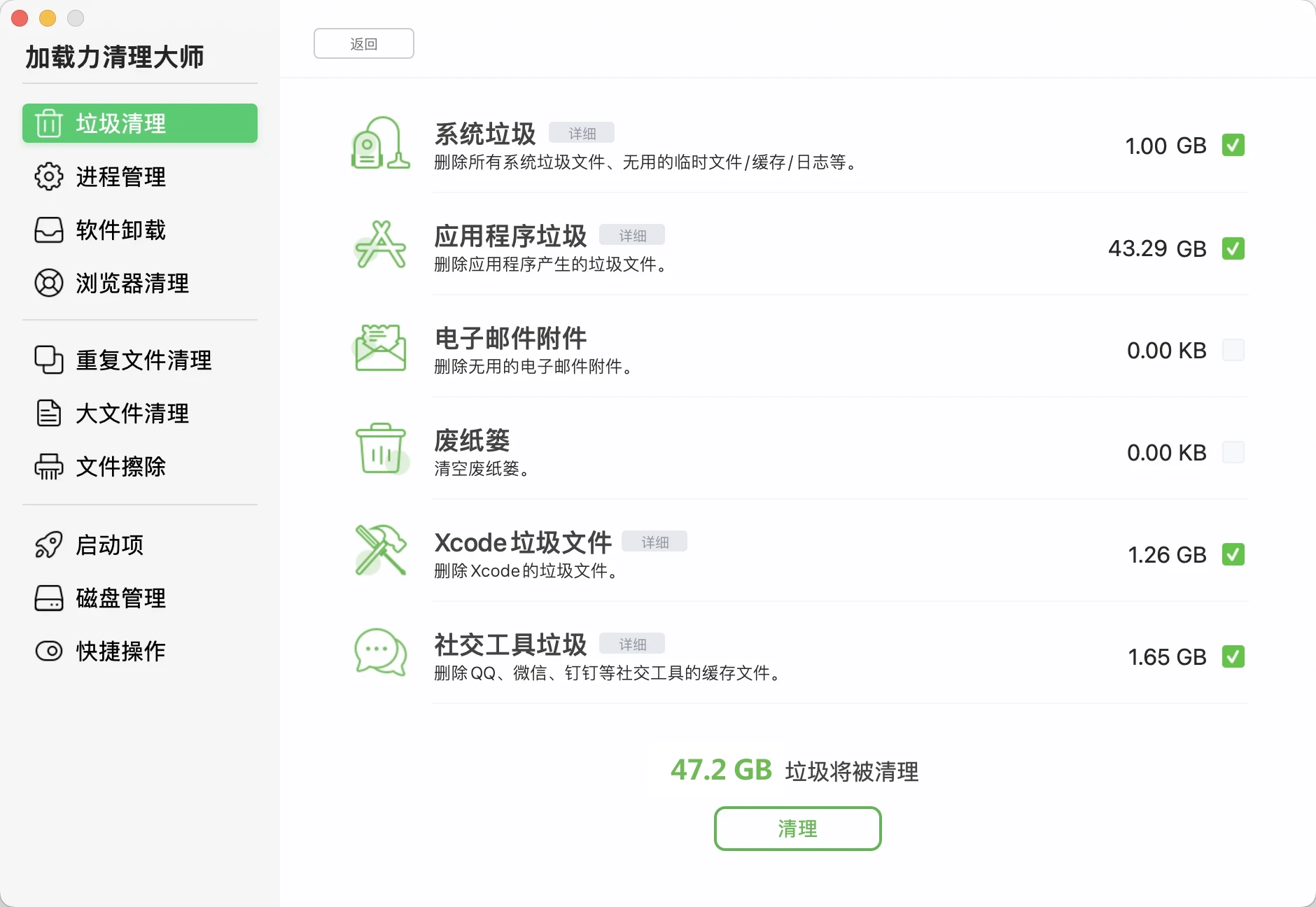Click the 删除Xcode的垃圾文件 description
The image size is (1316, 907).
(x=526, y=570)
